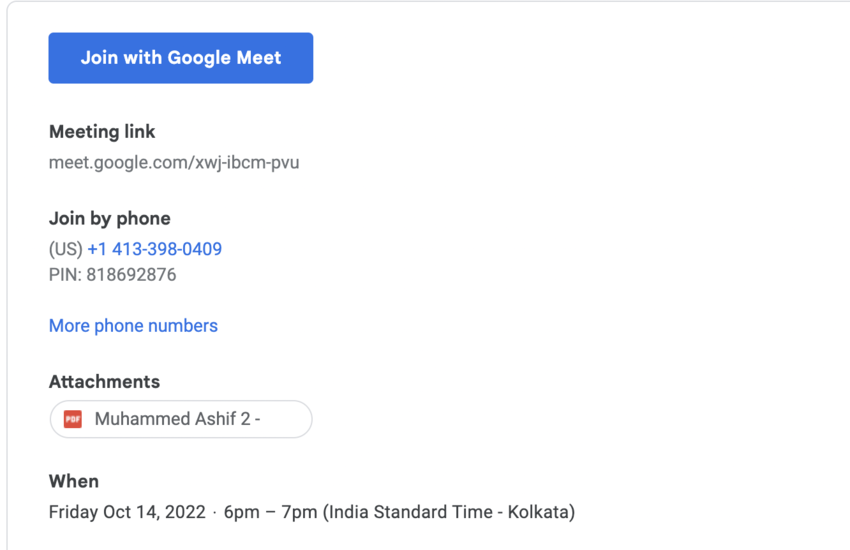
Task: Click the 413-398-0409 digits of phone number
Action: coord(166,249)
